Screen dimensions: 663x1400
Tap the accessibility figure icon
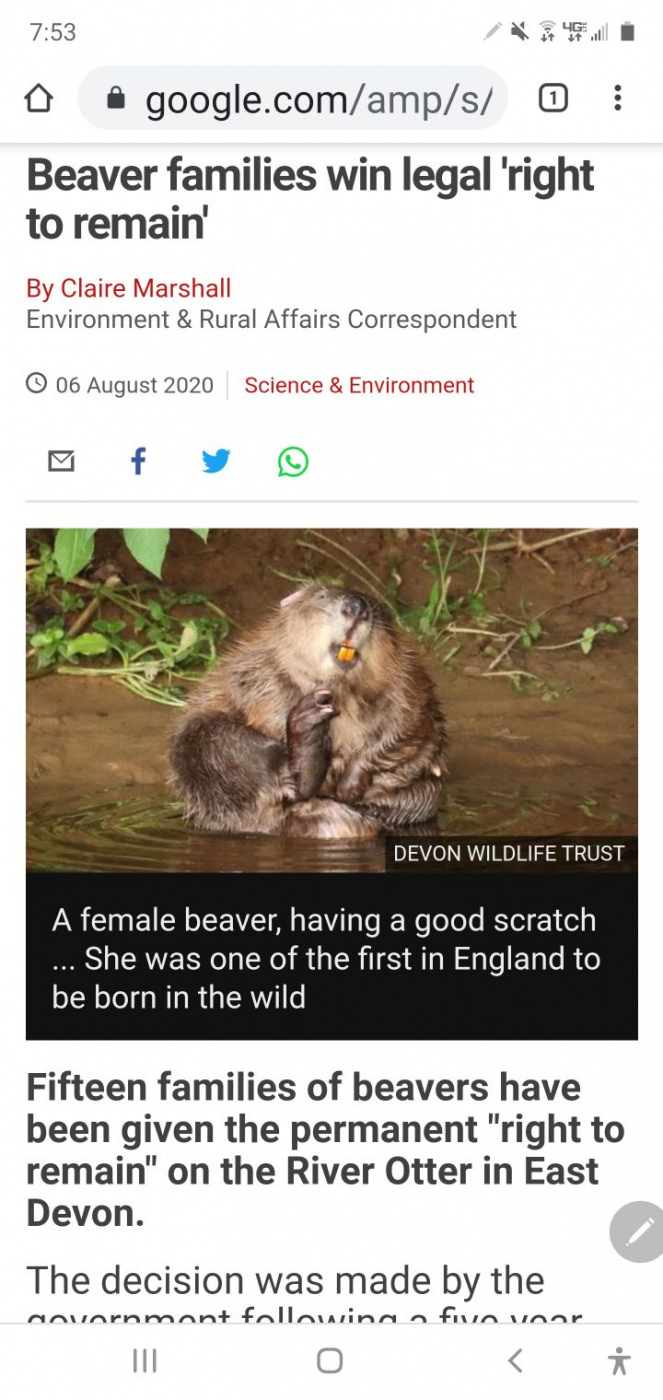coord(619,1360)
